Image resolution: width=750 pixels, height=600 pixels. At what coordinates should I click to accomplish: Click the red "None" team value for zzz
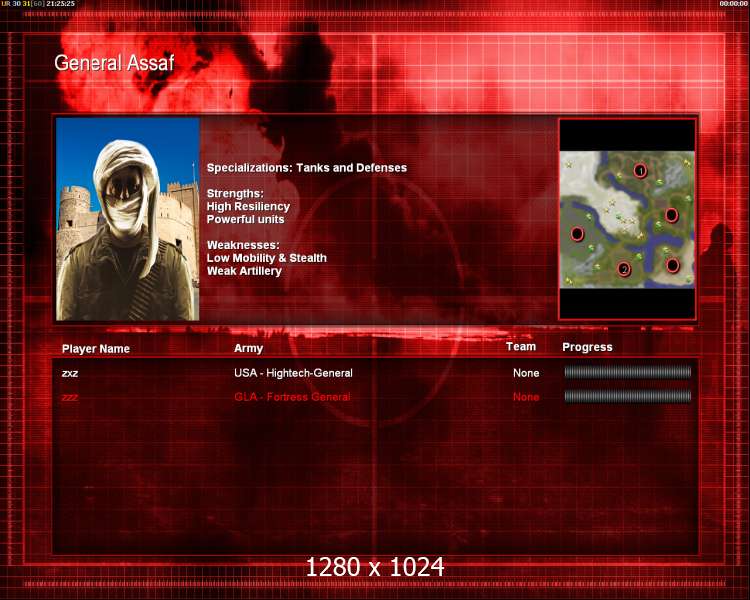(526, 397)
